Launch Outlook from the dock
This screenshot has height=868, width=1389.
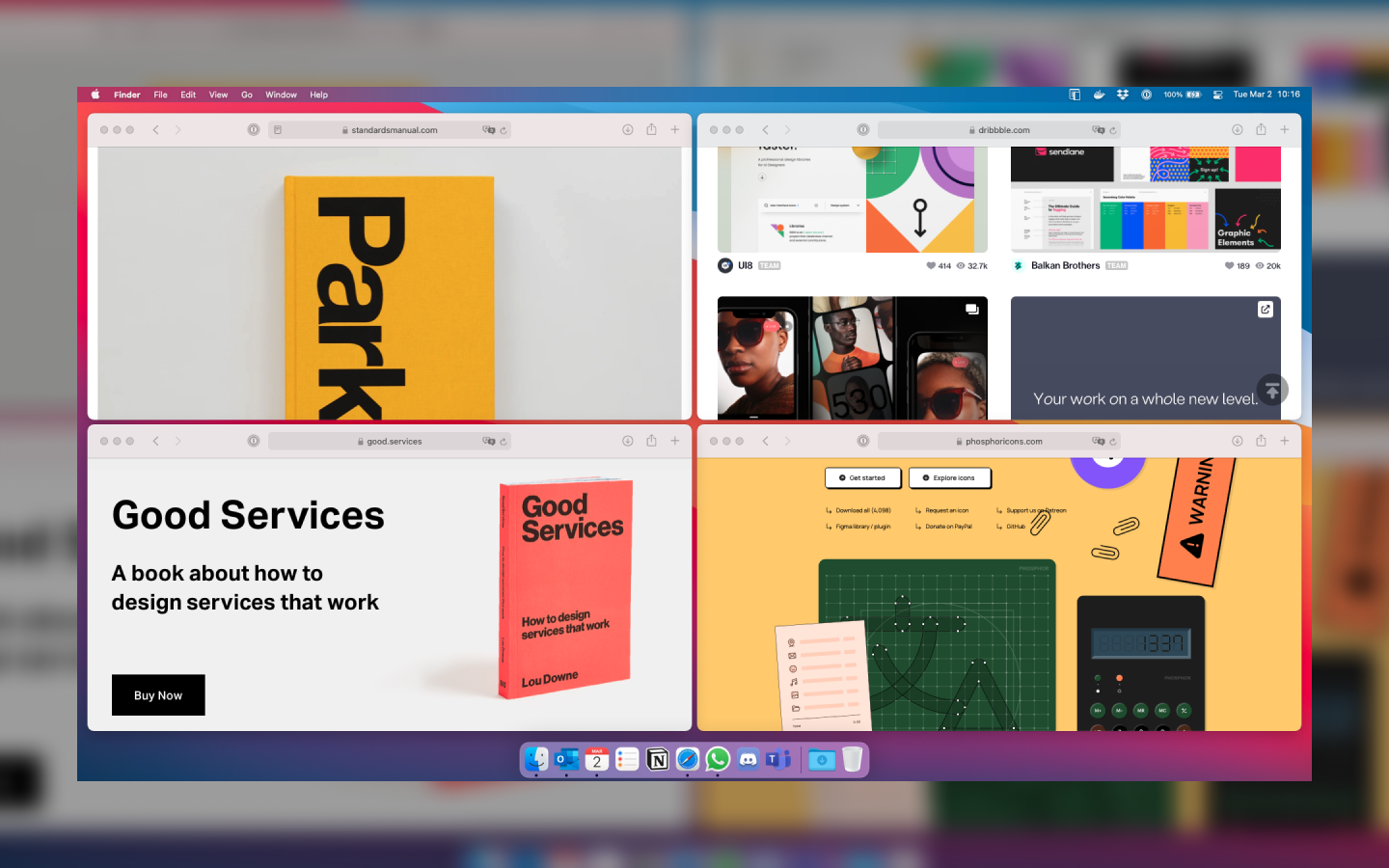click(x=566, y=759)
